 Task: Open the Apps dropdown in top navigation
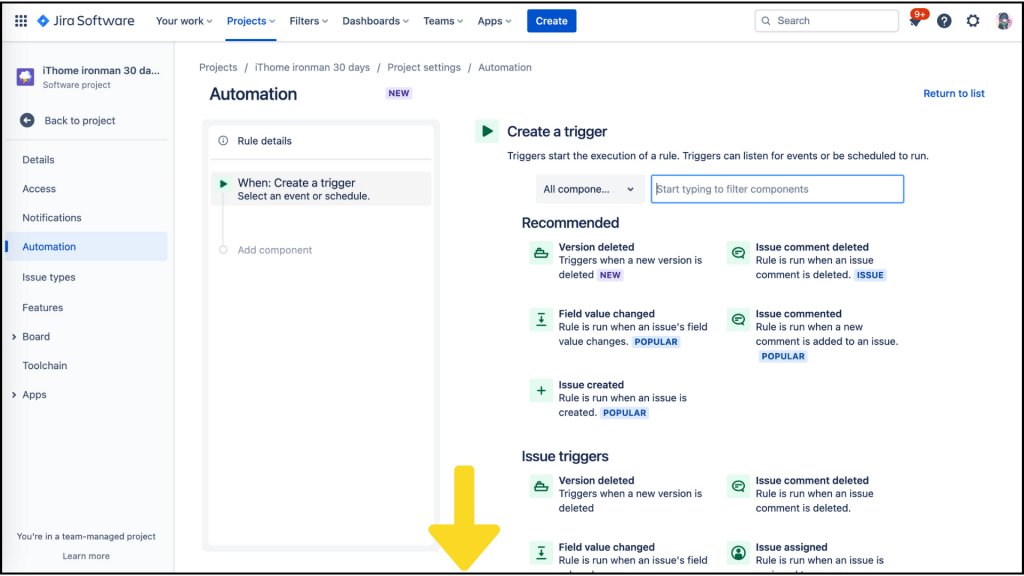click(x=494, y=21)
